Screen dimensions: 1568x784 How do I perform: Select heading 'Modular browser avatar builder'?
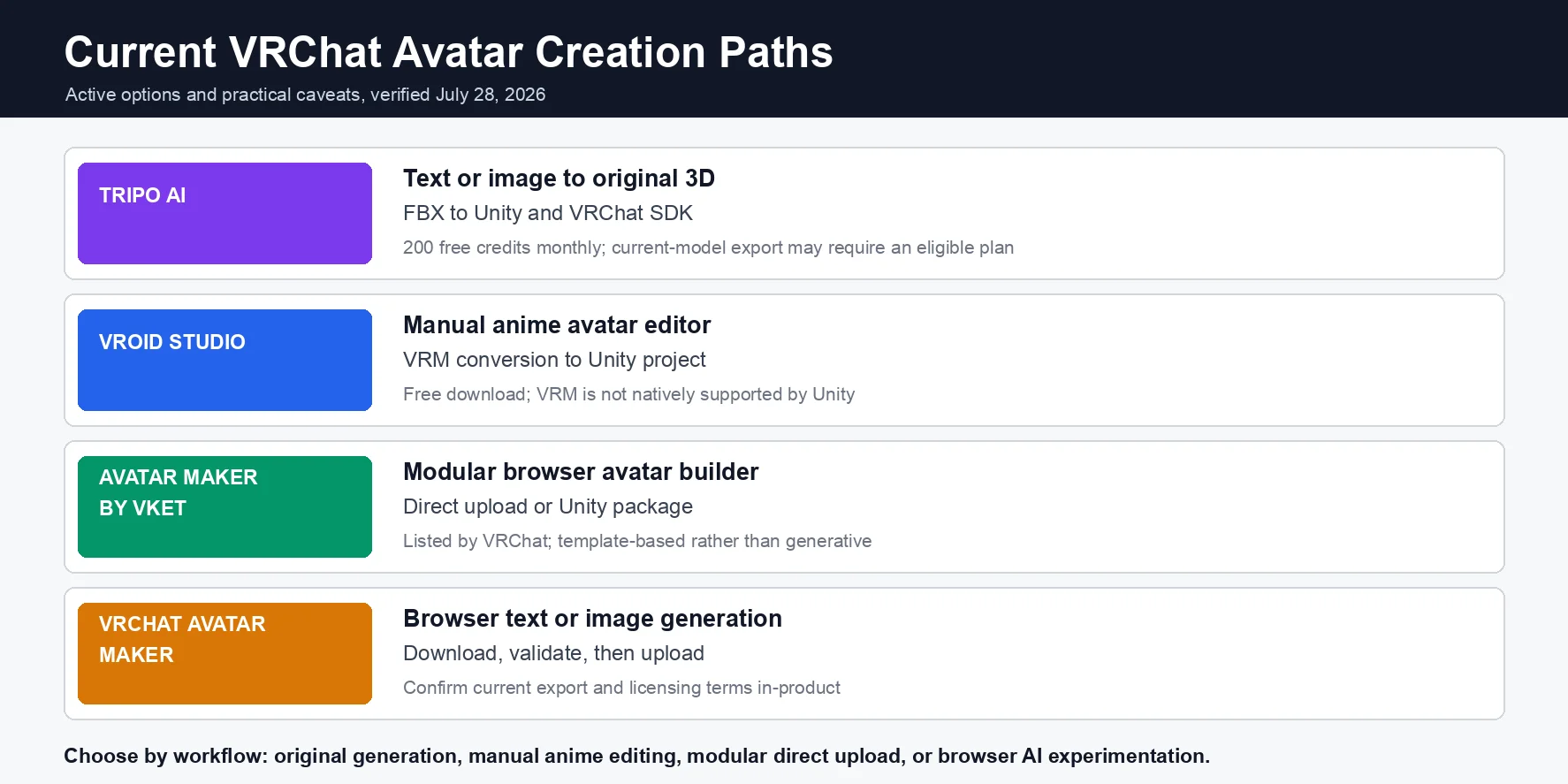click(581, 472)
